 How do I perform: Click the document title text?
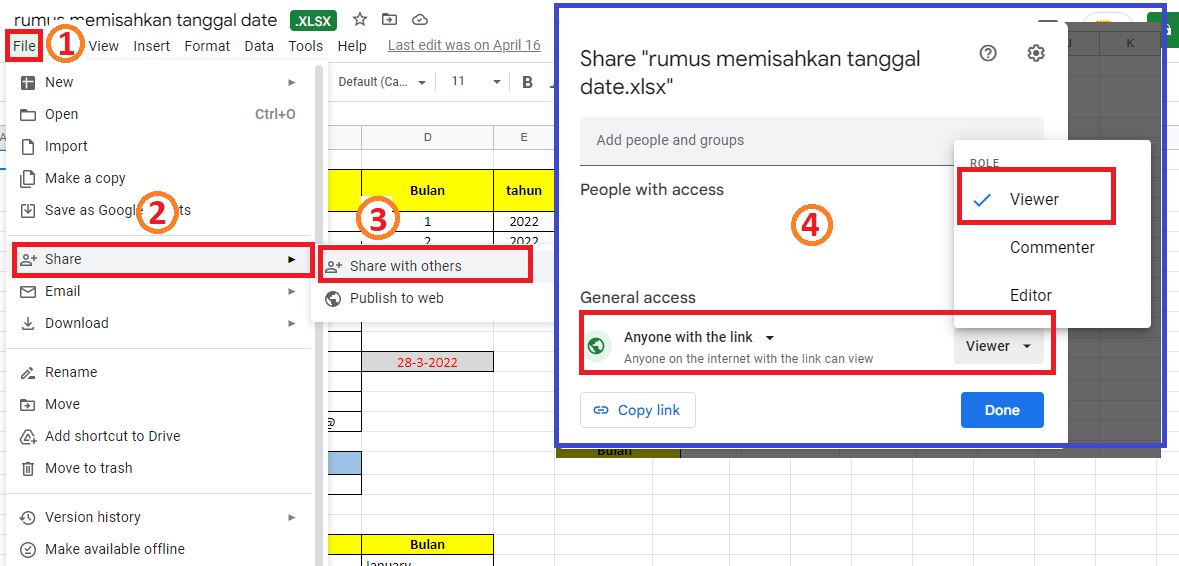[145, 20]
